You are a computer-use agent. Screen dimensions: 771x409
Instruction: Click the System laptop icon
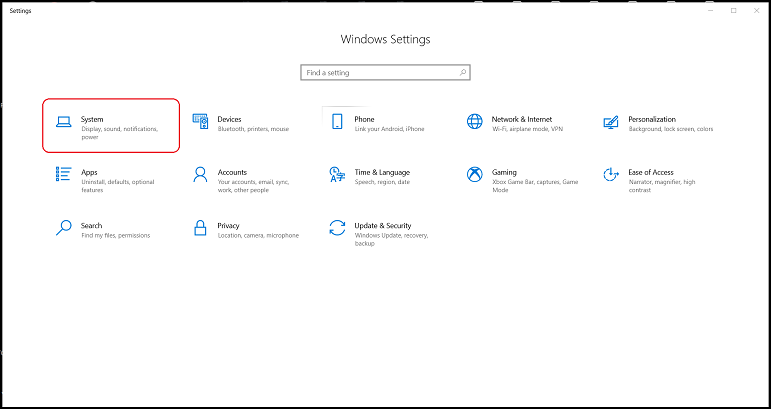(x=63, y=123)
